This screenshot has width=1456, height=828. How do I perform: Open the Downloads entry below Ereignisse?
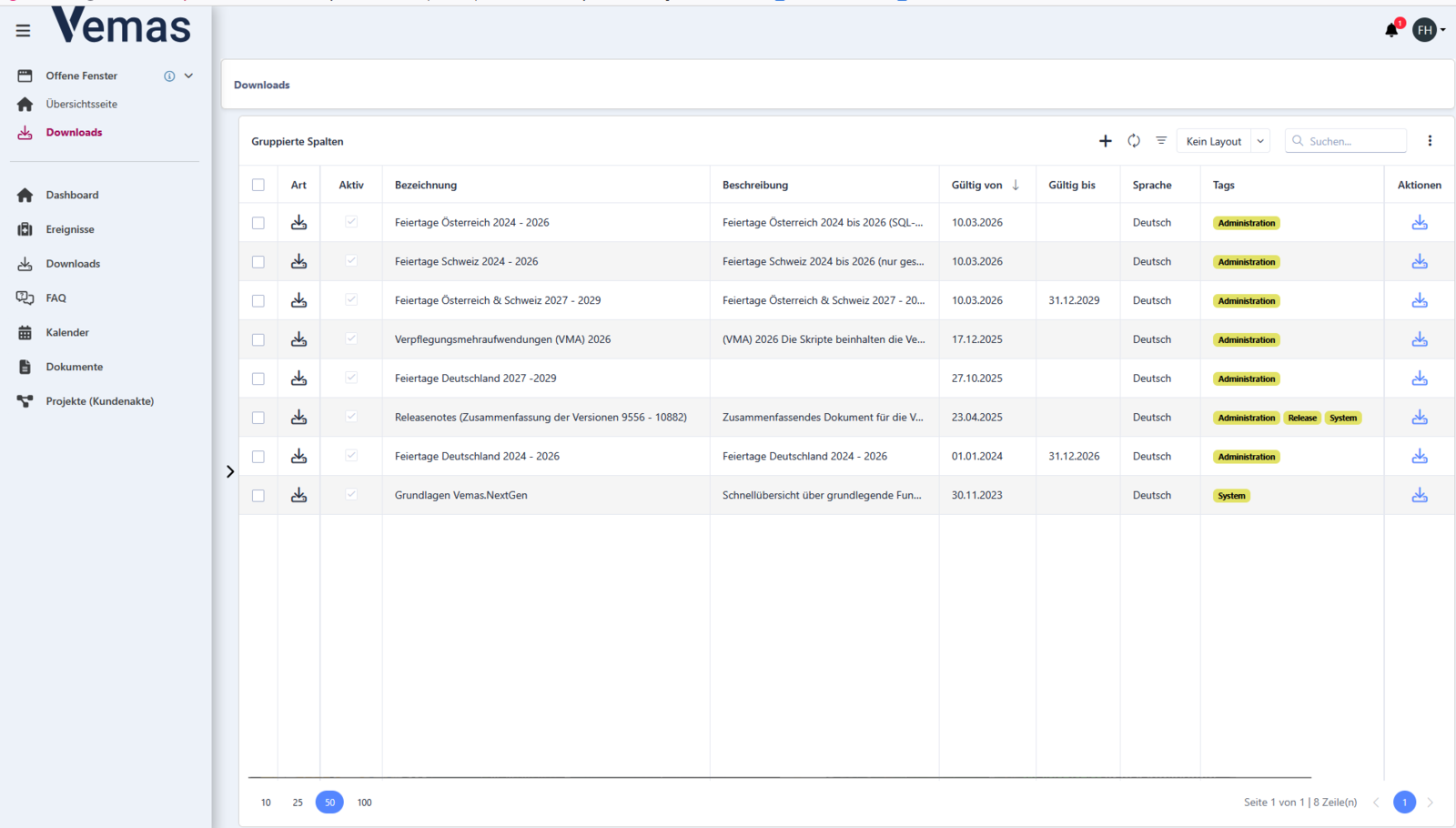pos(74,264)
